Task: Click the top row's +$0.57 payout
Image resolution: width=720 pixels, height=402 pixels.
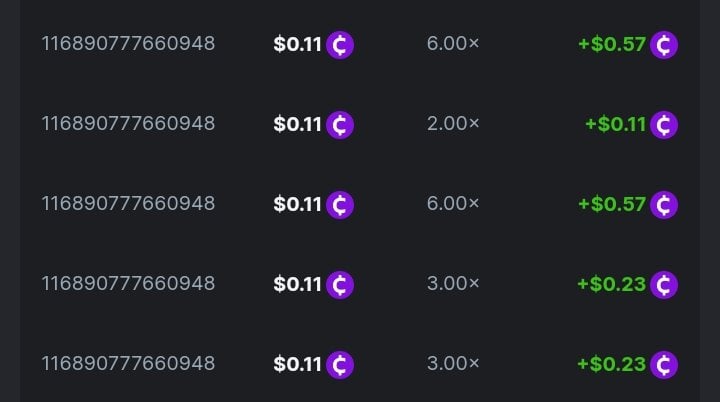Action: point(611,45)
